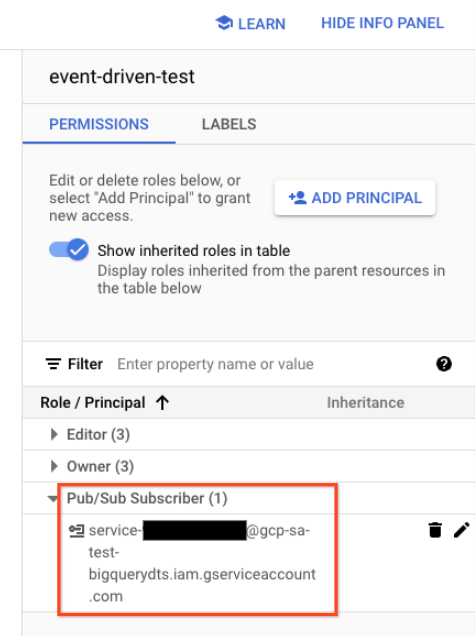Click the service account key icon
Viewport: 475px width, 636px height.
pyautogui.click(x=76, y=531)
